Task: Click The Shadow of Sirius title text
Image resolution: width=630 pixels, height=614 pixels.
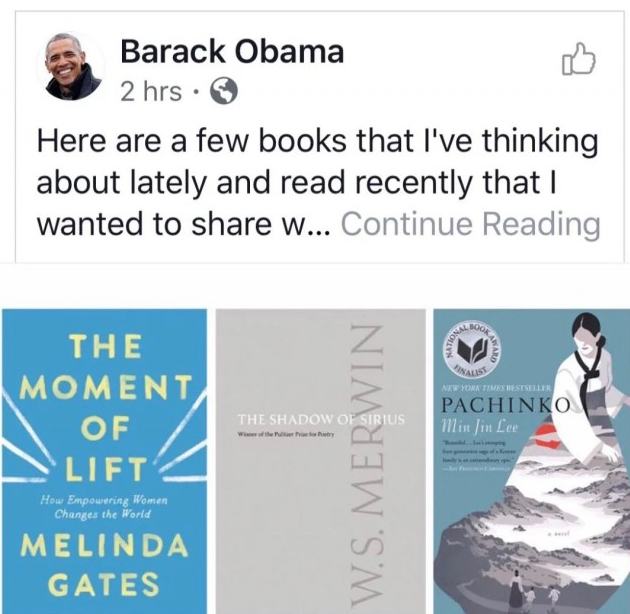Action: 321,420
